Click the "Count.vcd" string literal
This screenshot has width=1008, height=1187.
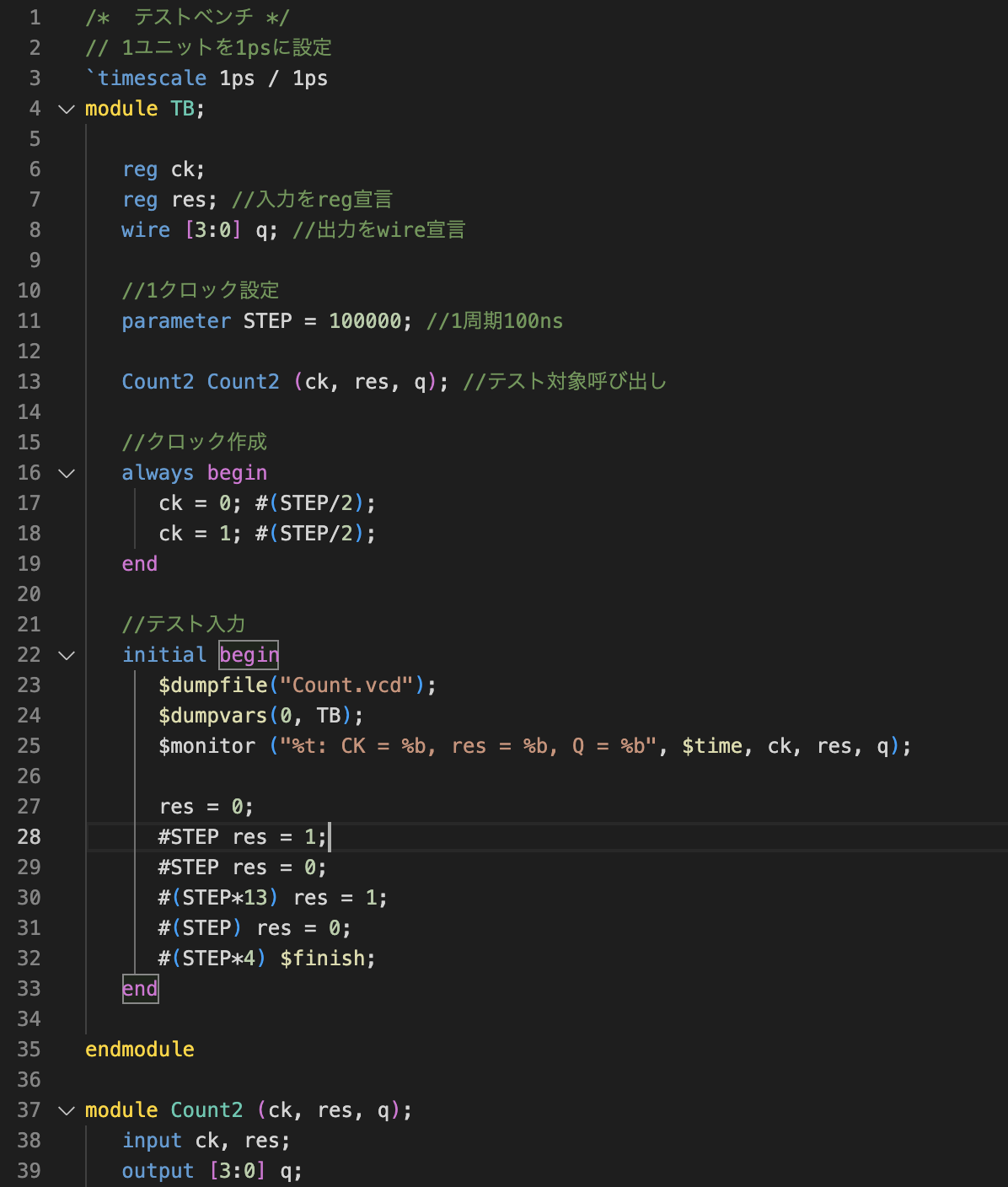tap(346, 685)
